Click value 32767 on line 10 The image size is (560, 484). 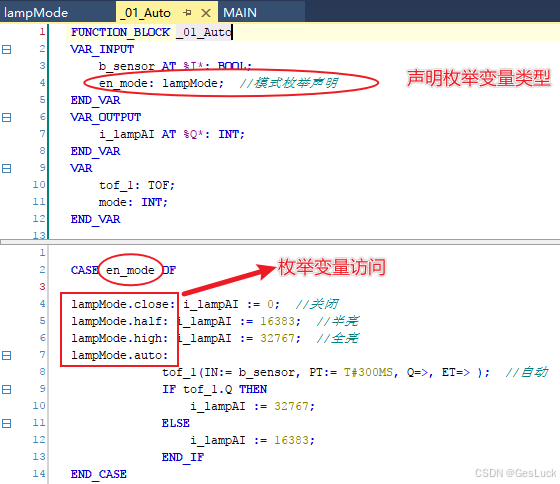(291, 406)
